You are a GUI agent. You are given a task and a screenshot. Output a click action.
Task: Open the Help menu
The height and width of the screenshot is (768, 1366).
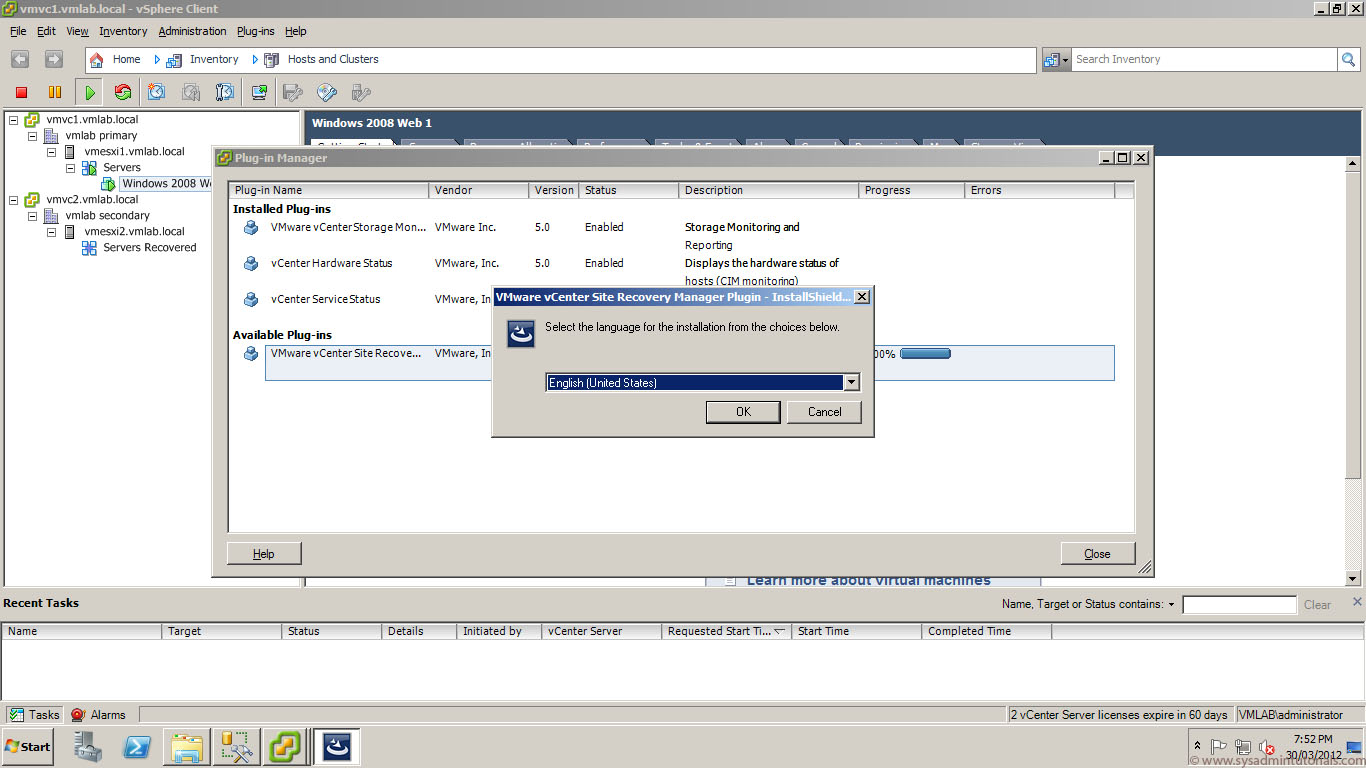point(296,31)
